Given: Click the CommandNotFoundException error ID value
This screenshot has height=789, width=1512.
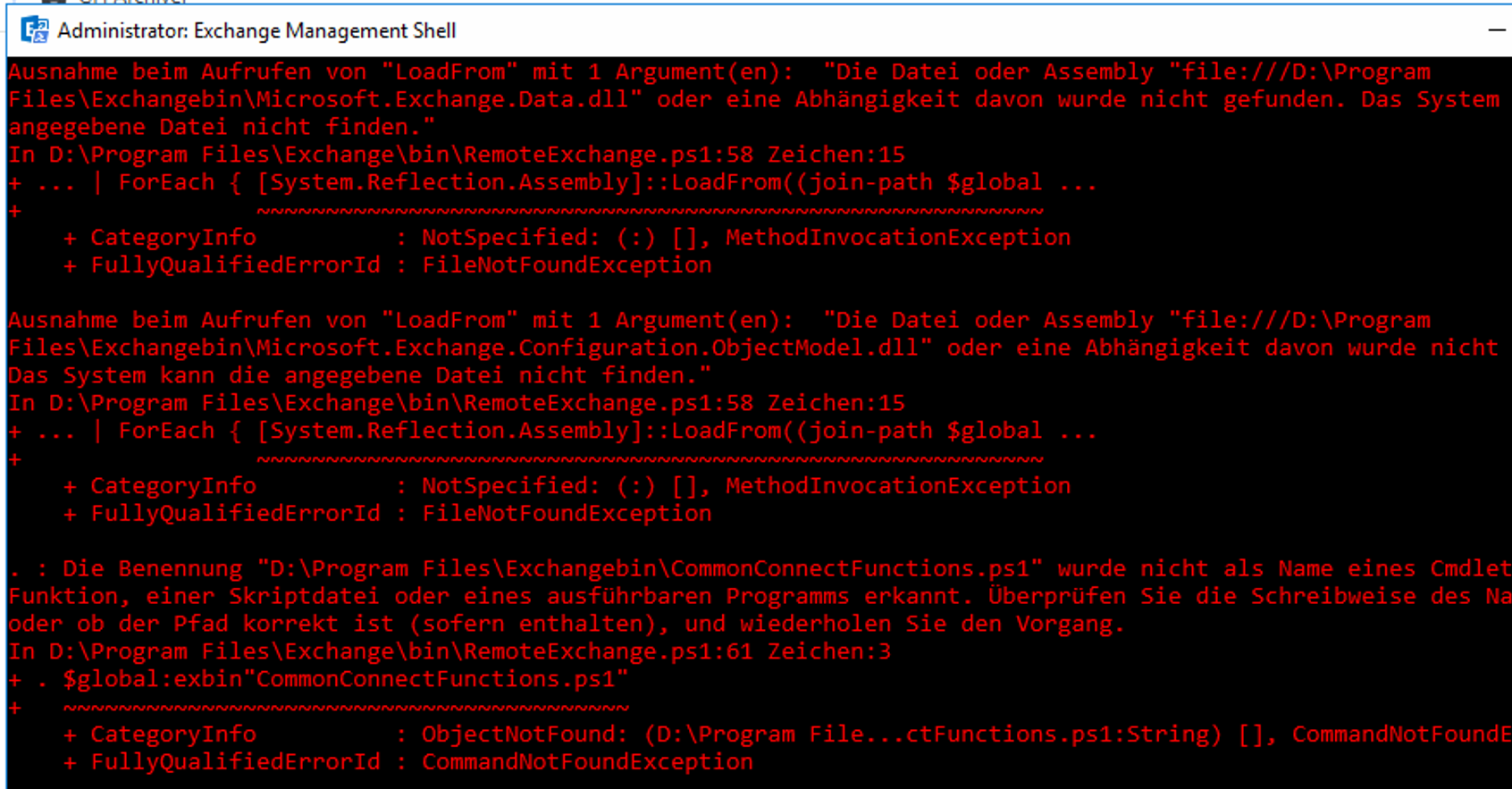Looking at the screenshot, I should 587,762.
